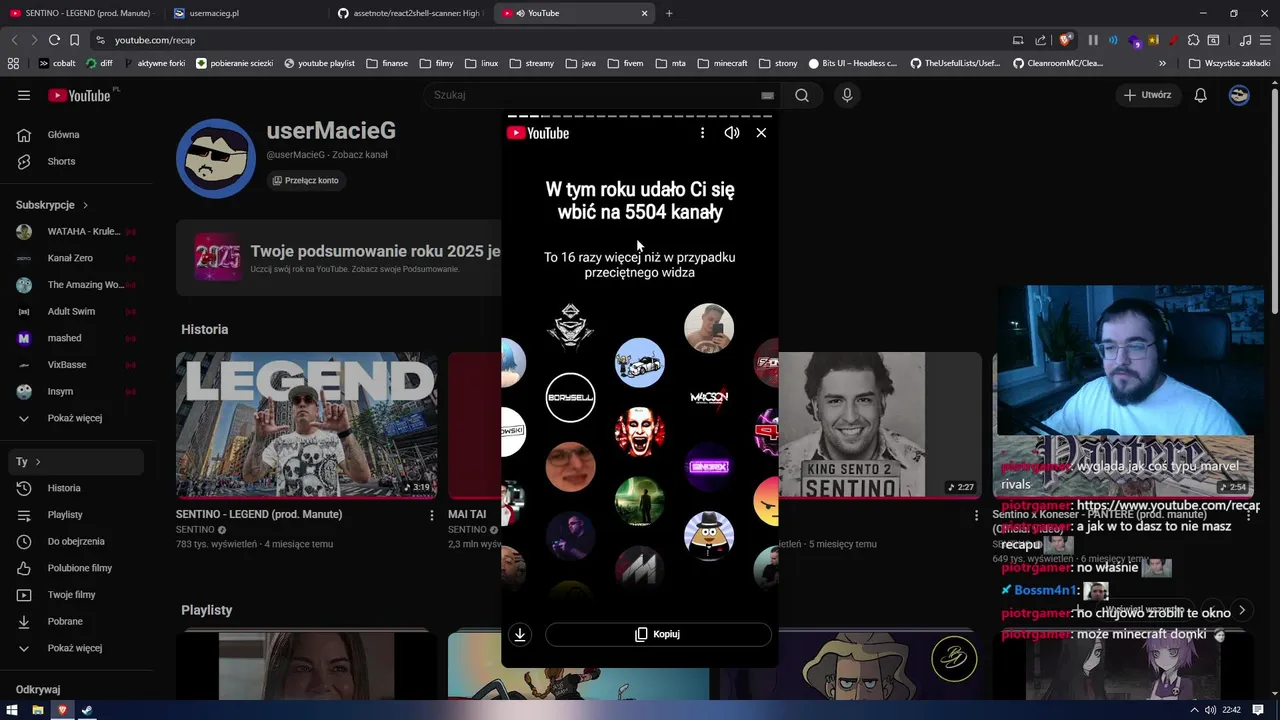1280x720 pixels.
Task: Open Windows Start menu
Action: 12,710
